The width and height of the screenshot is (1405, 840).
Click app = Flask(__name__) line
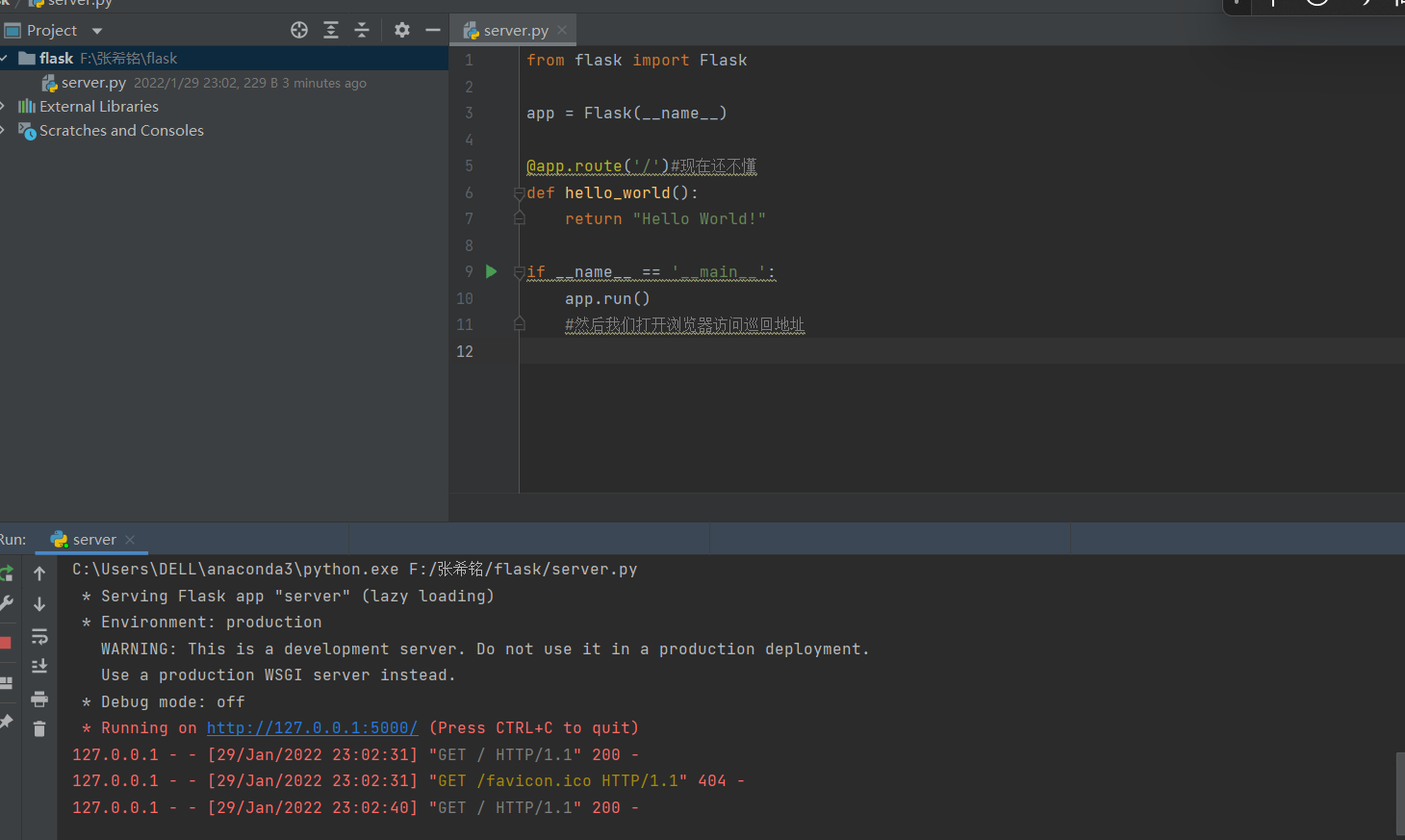pyautogui.click(x=626, y=114)
